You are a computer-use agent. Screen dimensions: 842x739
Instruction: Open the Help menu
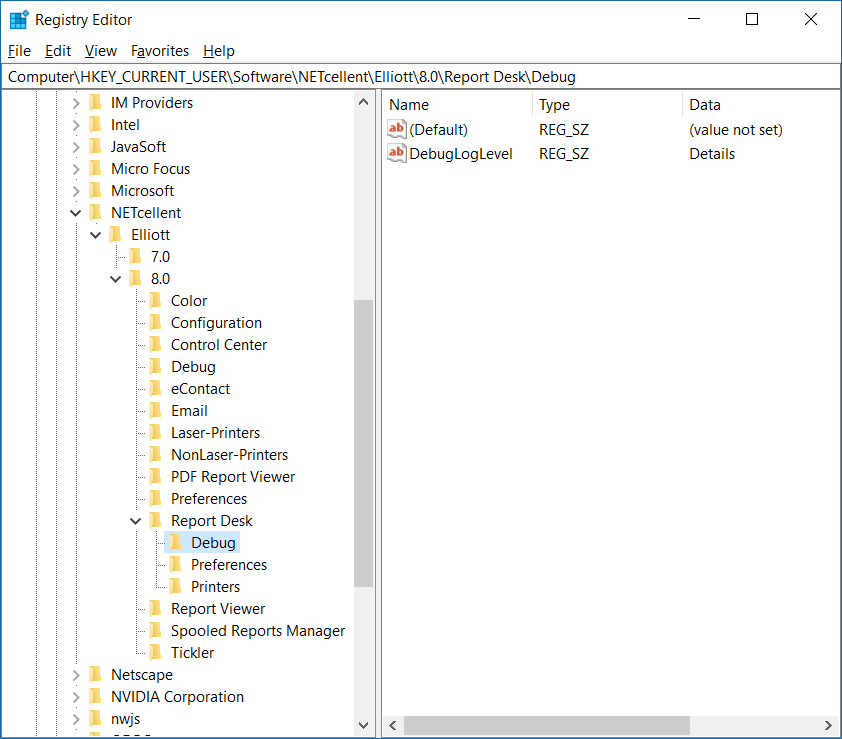click(219, 51)
